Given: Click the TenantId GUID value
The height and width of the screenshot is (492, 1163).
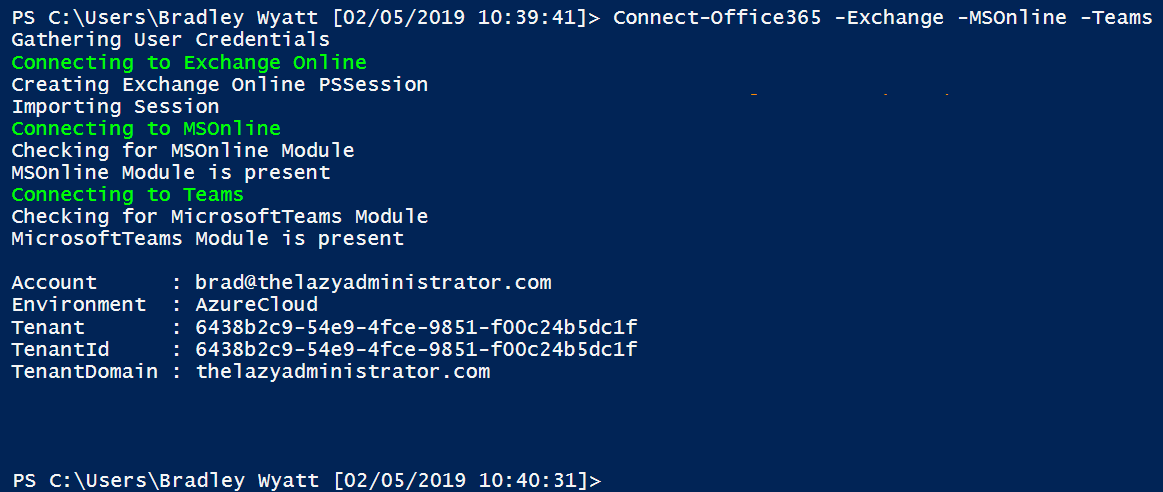Looking at the screenshot, I should [416, 350].
